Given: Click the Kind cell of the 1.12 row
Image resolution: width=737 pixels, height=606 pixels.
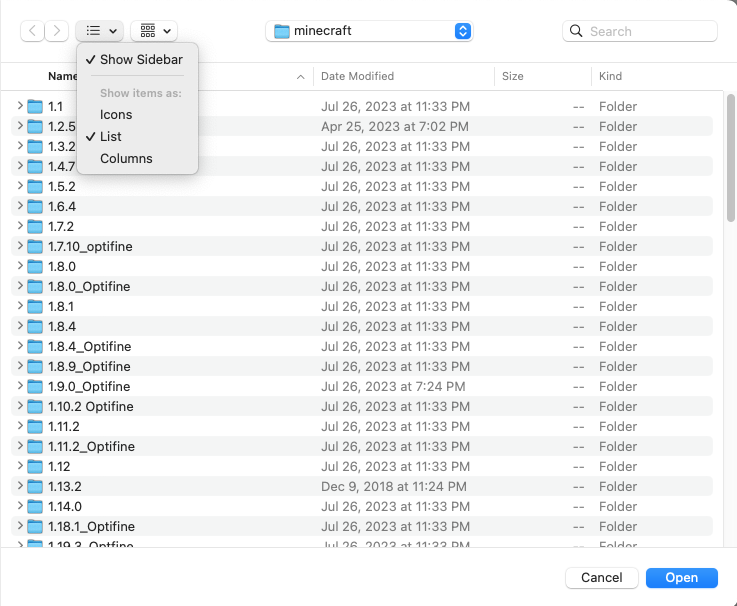Looking at the screenshot, I should pos(618,466).
